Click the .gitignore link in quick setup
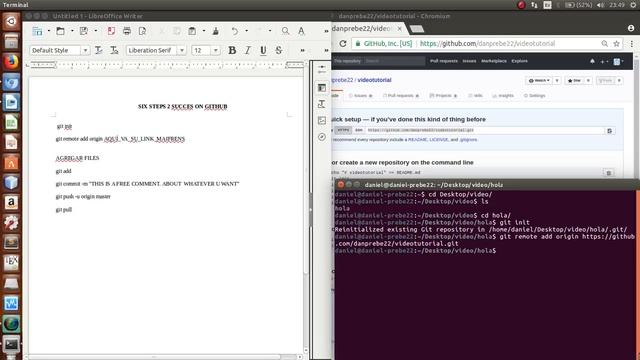The height and width of the screenshot is (360, 640). click(468, 140)
